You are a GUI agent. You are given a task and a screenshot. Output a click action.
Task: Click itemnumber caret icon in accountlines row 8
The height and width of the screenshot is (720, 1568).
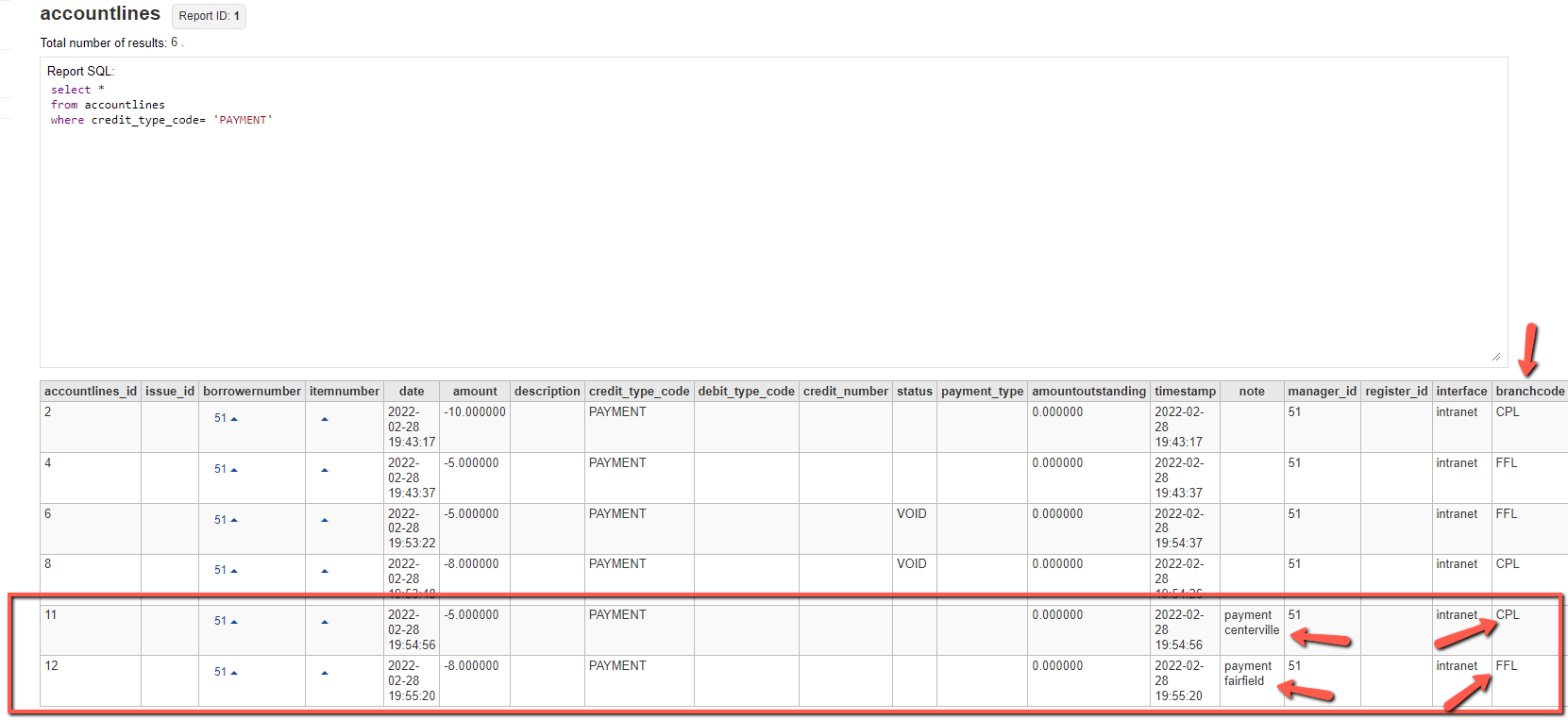(x=325, y=571)
